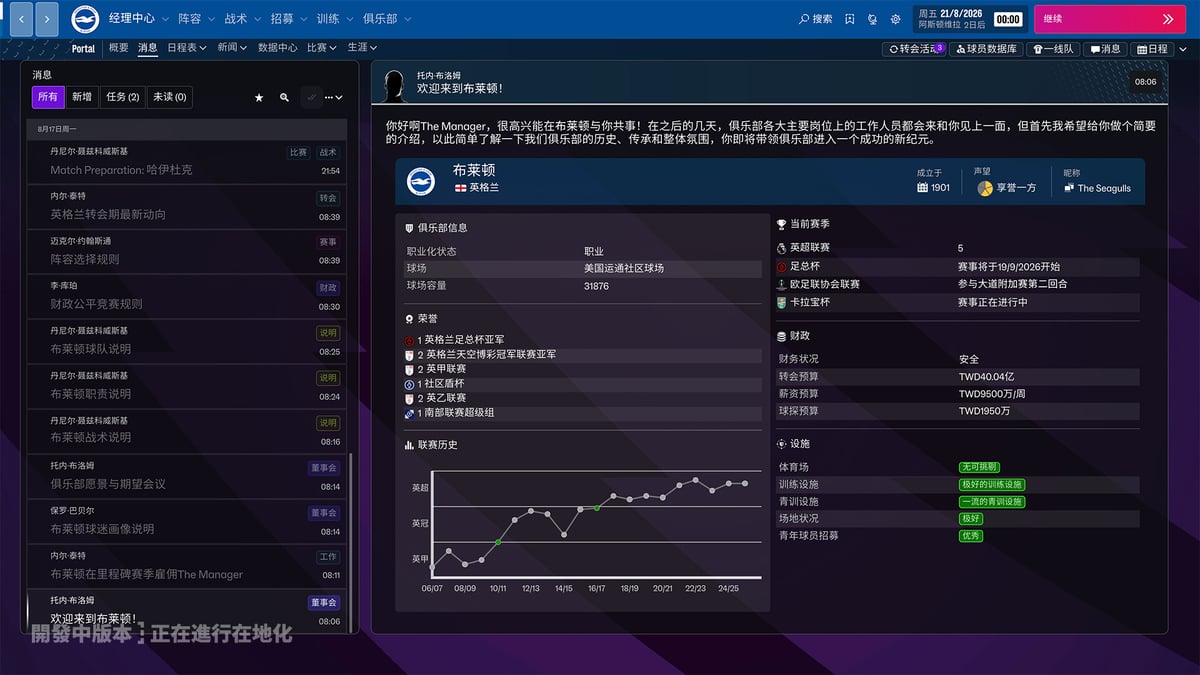The image size is (1200, 675).
Task: Expand the 新闻 submenu dropdown
Action: click(232, 47)
